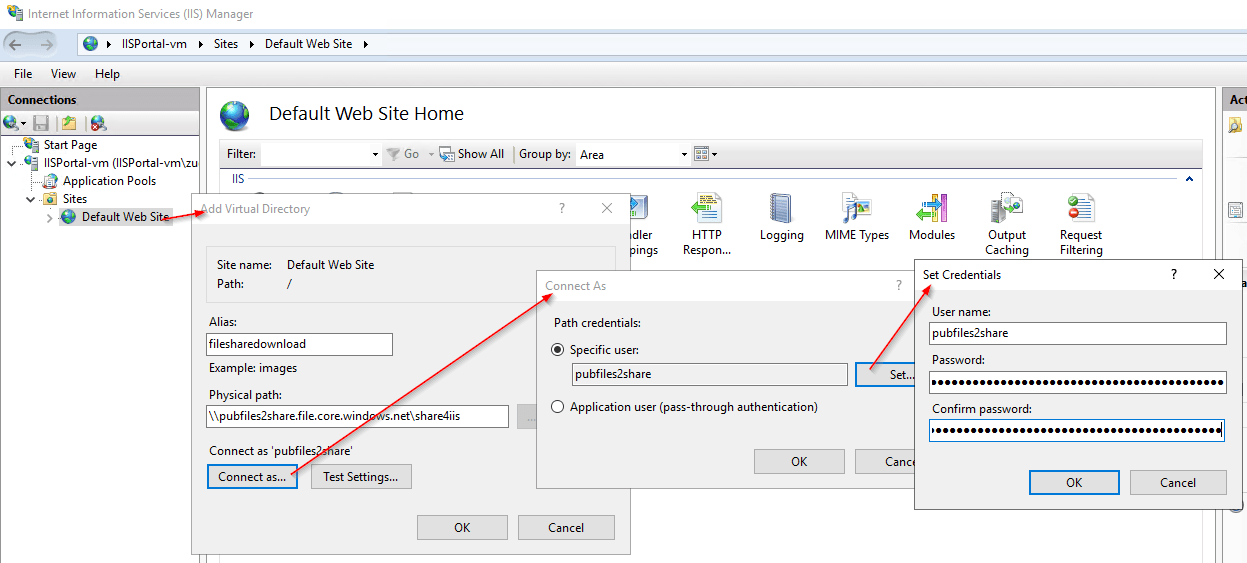Open the File menu
This screenshot has height=563, width=1247.
[23, 74]
